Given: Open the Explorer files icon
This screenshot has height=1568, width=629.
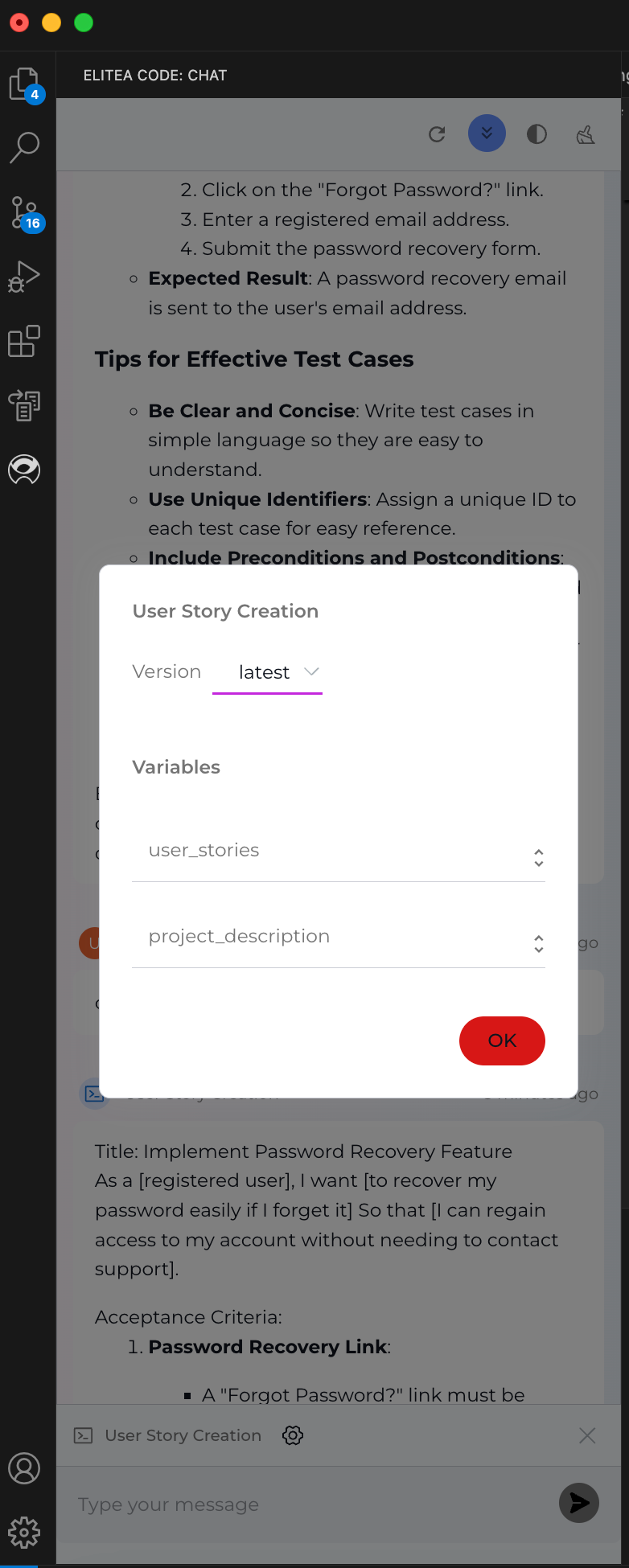Looking at the screenshot, I should (24, 84).
